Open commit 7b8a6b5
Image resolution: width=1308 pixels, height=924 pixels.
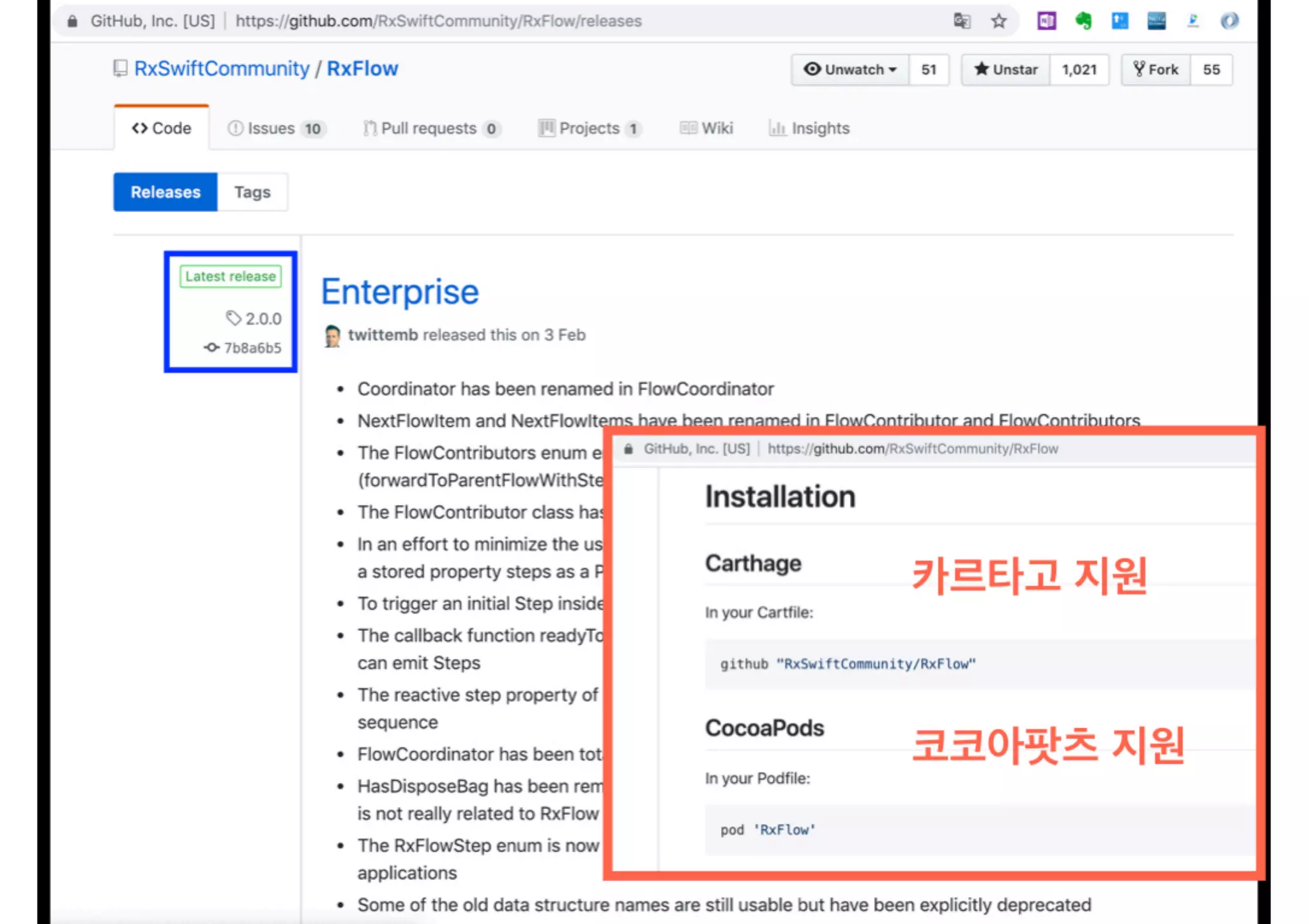(252, 348)
